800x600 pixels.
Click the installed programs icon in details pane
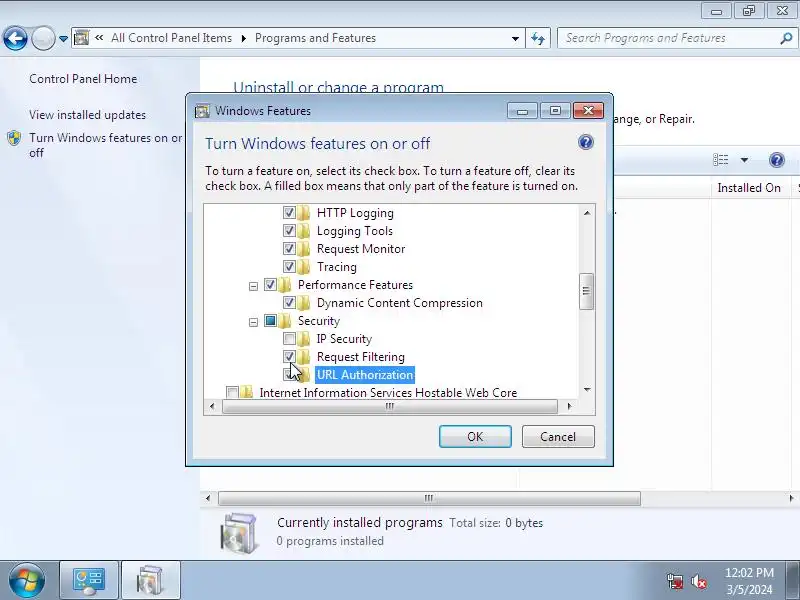238,534
